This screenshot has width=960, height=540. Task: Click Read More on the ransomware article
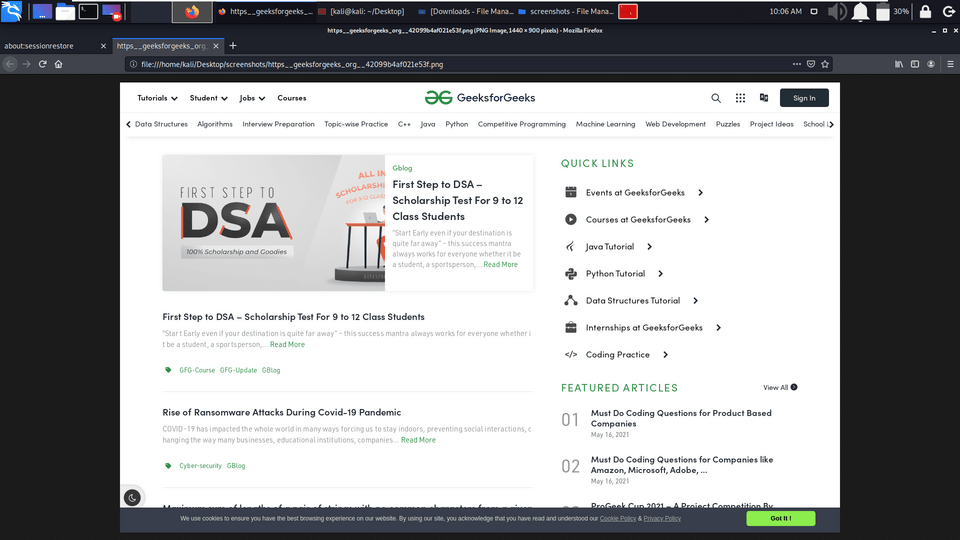(x=418, y=440)
